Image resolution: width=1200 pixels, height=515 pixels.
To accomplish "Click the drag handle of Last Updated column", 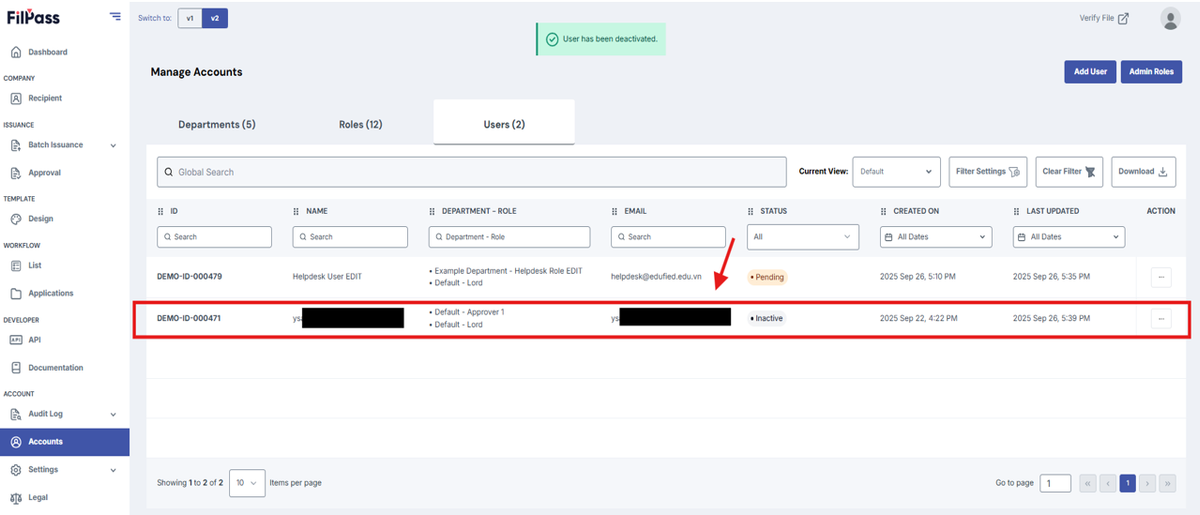I will pos(1016,211).
